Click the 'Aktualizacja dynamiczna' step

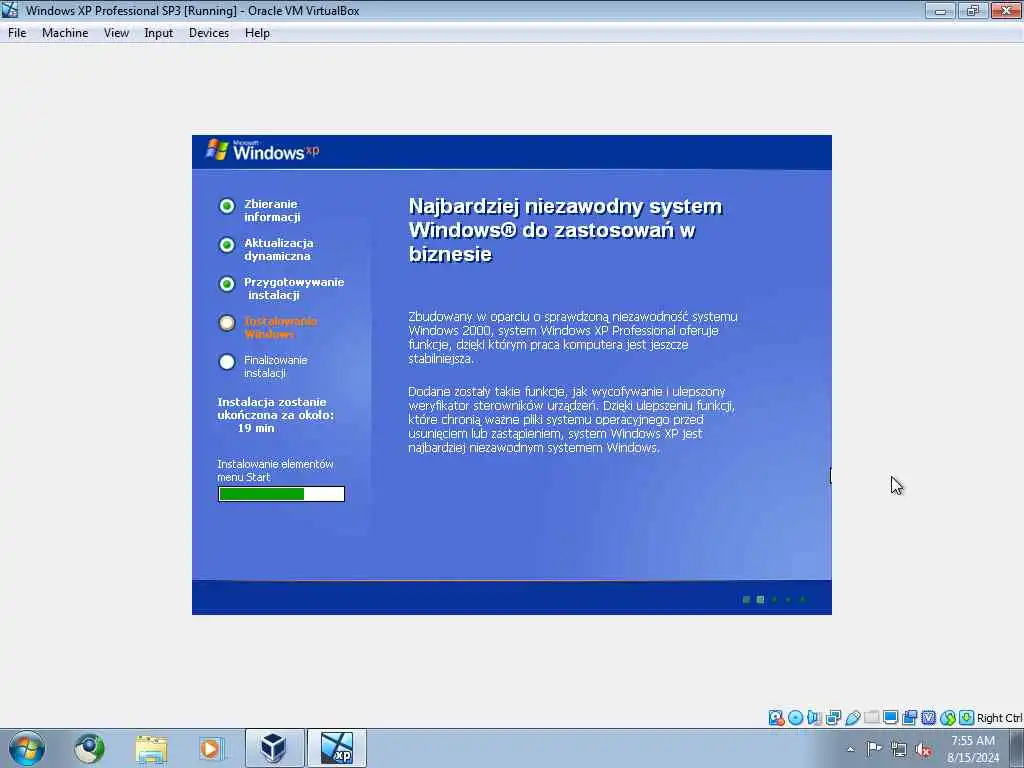click(x=279, y=249)
